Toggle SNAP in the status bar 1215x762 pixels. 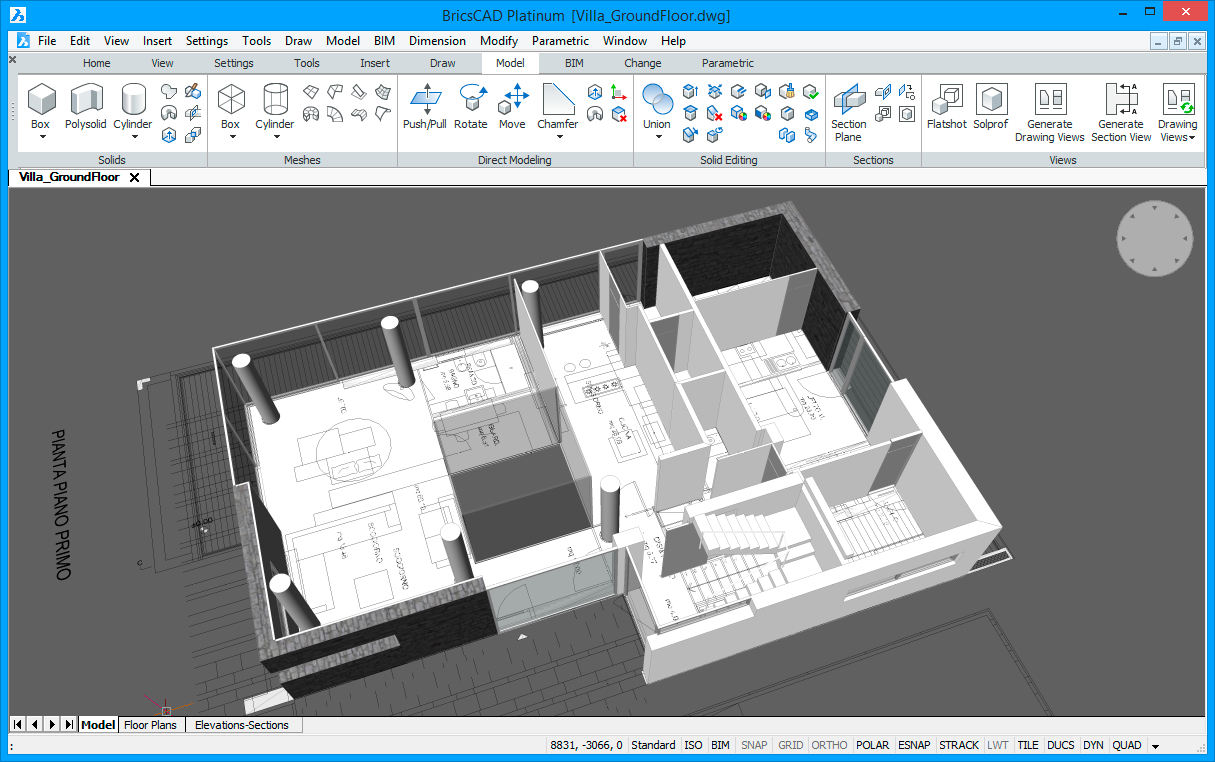pyautogui.click(x=754, y=745)
